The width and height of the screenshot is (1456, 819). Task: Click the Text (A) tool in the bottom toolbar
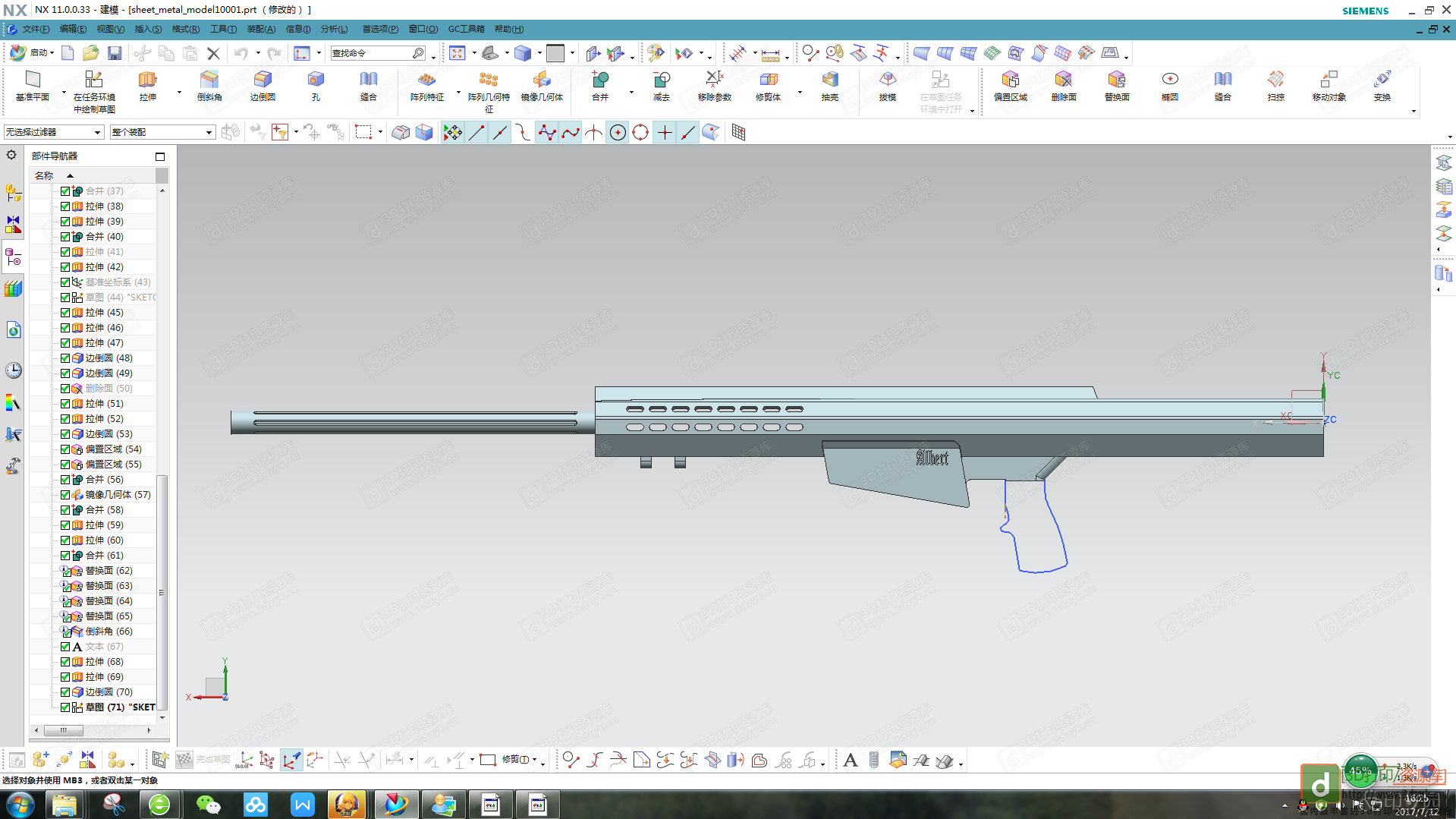[x=851, y=760]
